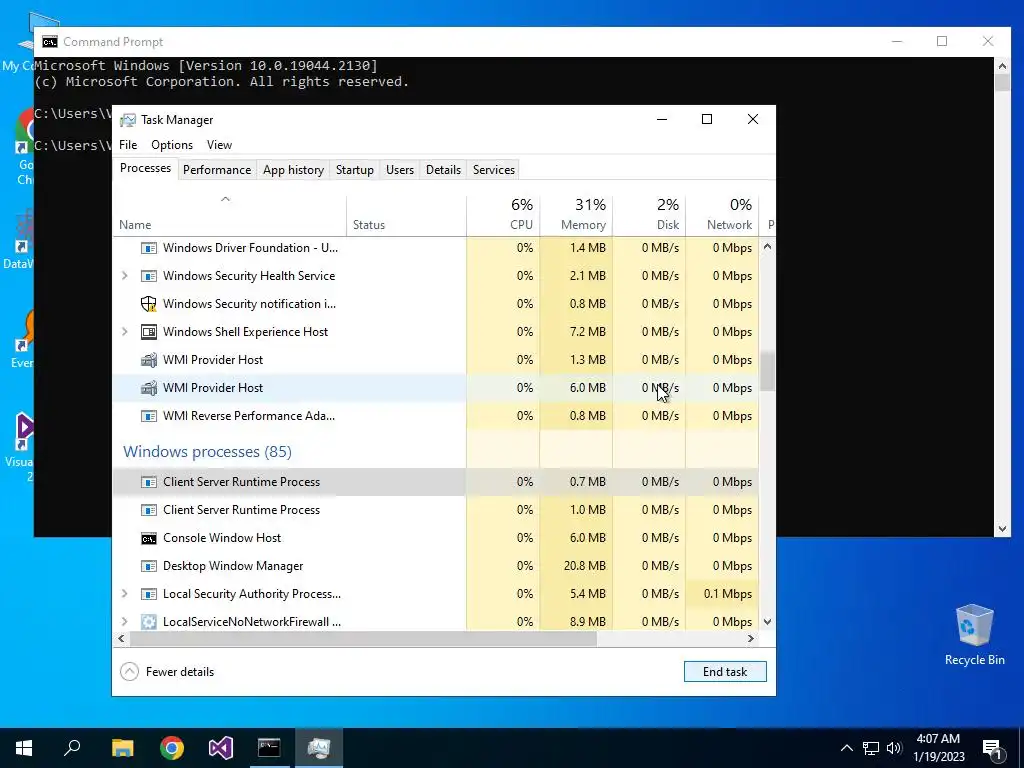Click the Command Prompt title bar icon
1024x768 pixels.
(50, 42)
